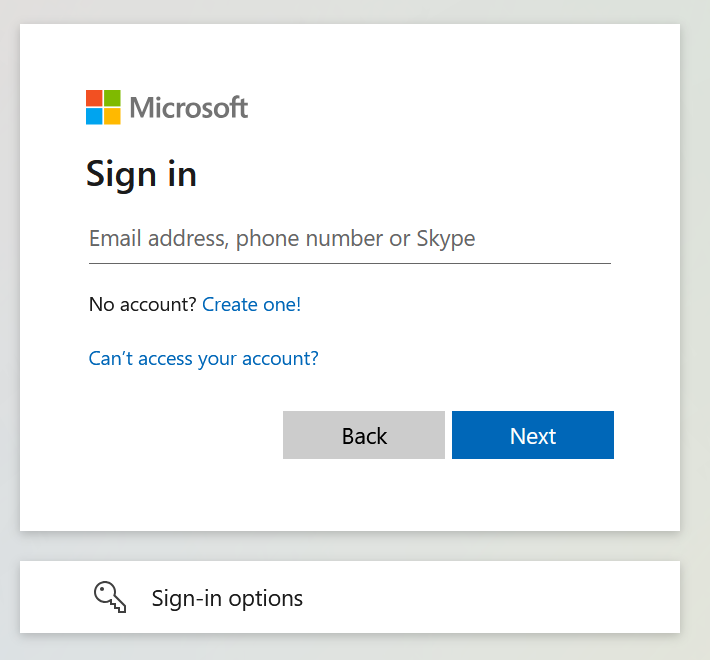
Task: Click the gray Microsoft wordmark text
Action: 189,108
